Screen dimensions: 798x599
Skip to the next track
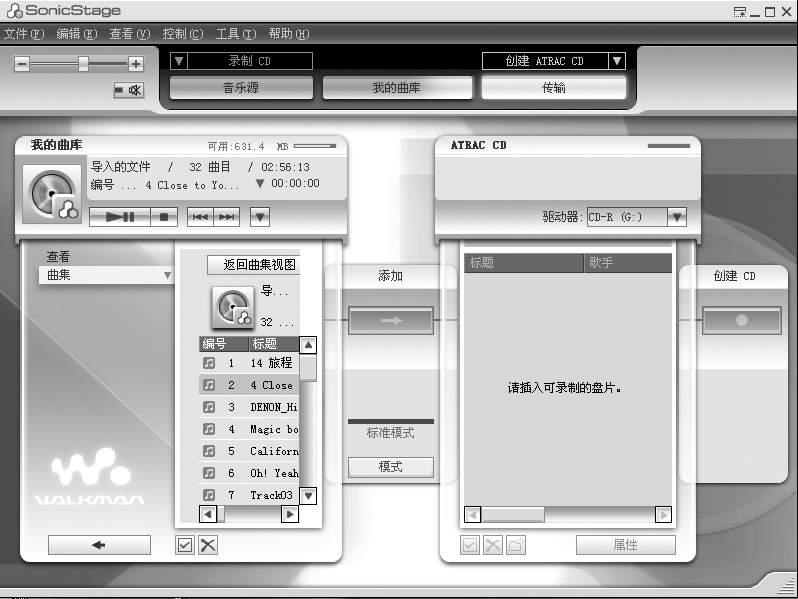pos(226,217)
